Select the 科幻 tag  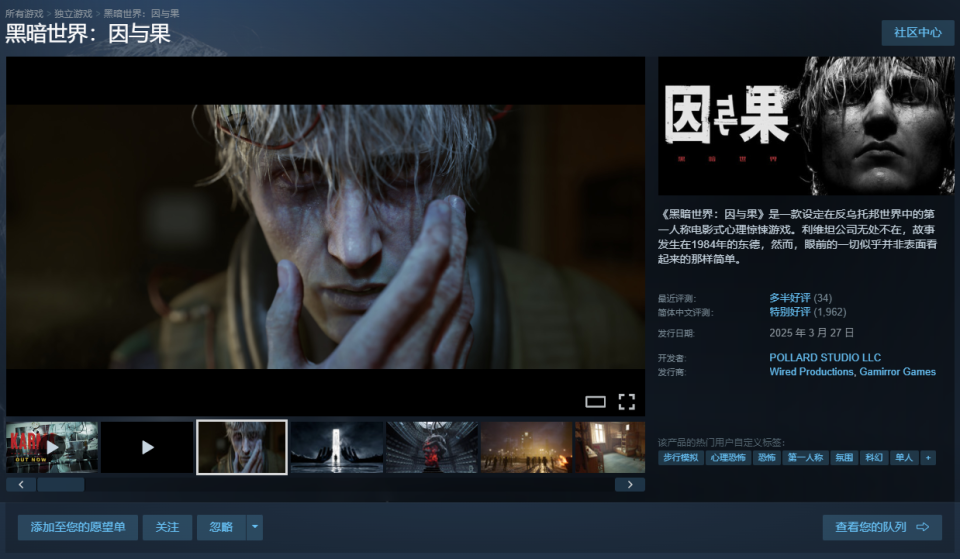click(874, 457)
